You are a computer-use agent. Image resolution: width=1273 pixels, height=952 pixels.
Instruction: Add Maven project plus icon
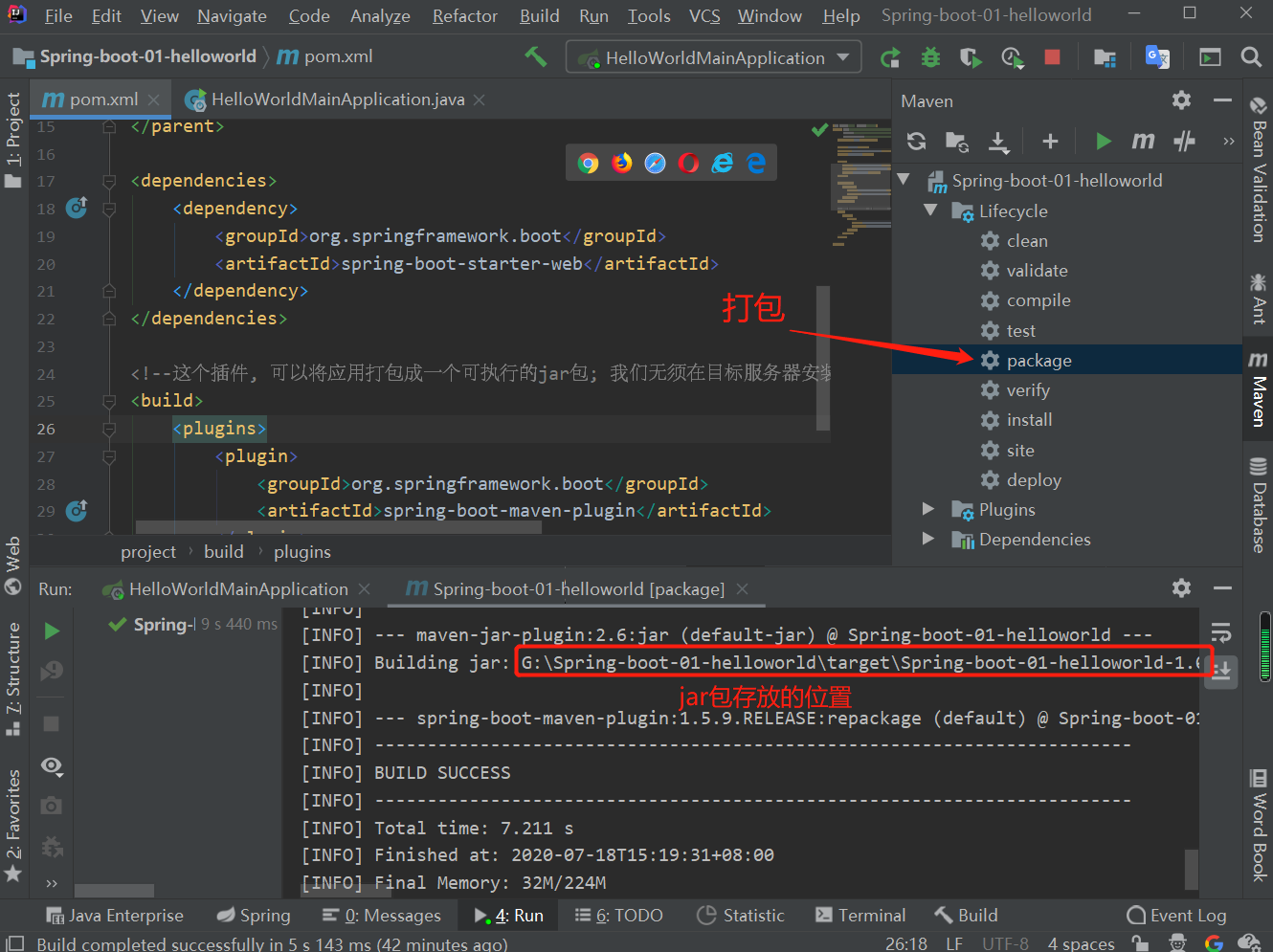coord(1050,142)
